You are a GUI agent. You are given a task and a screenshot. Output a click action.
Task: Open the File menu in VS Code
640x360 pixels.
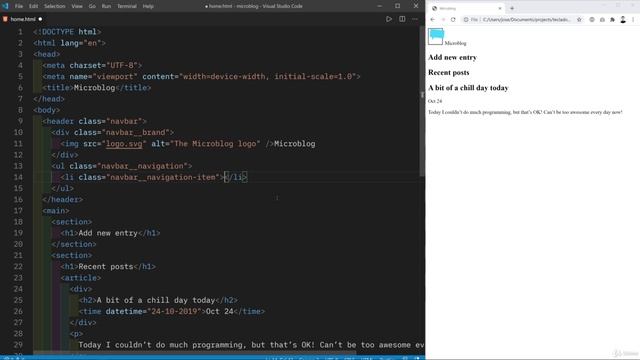tap(19, 6)
